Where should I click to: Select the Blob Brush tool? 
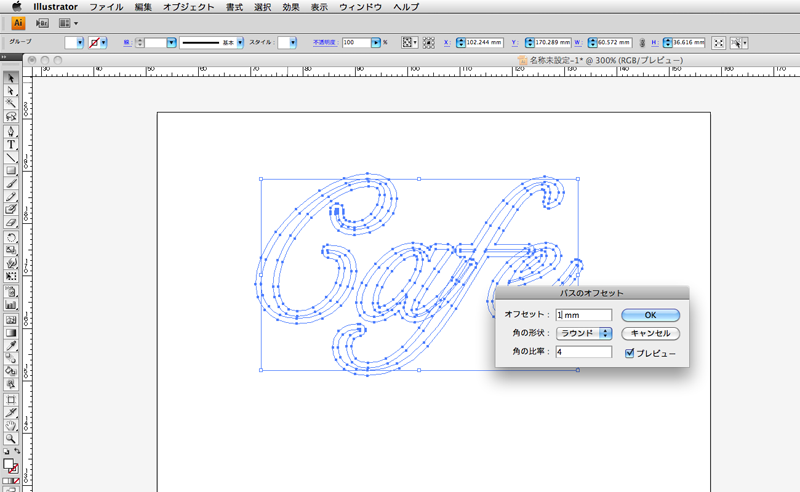(x=11, y=209)
